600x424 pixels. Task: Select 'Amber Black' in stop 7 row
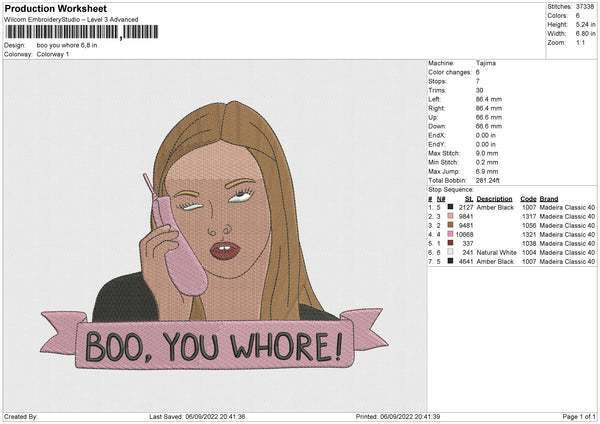pyautogui.click(x=495, y=261)
